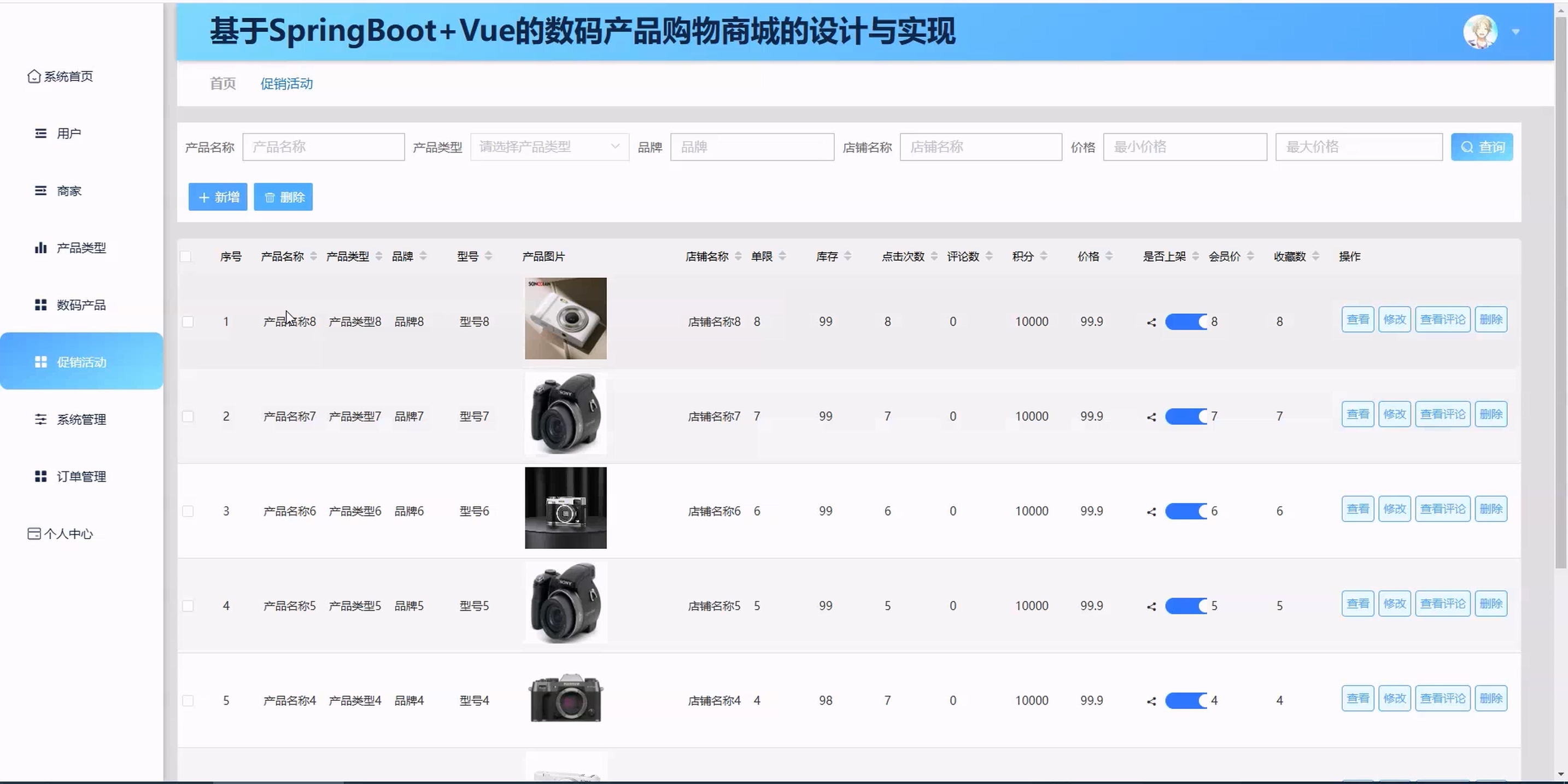Click the 新增 button
This screenshot has width=1568, height=784.
(218, 197)
